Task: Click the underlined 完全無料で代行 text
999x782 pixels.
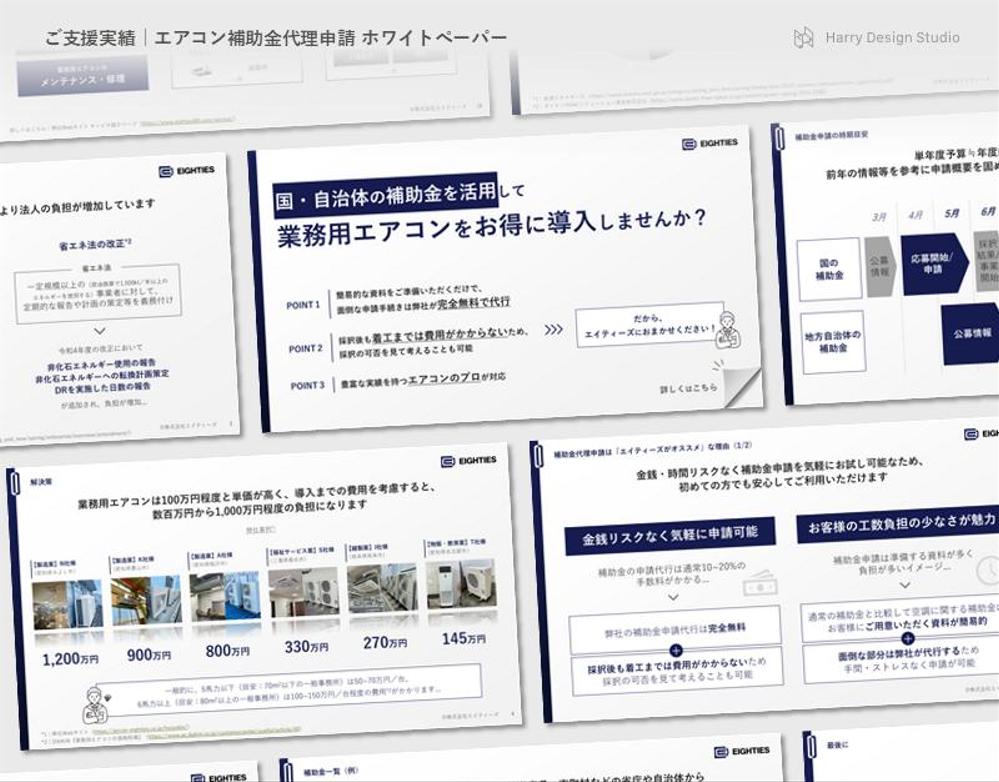Action: click(x=473, y=302)
